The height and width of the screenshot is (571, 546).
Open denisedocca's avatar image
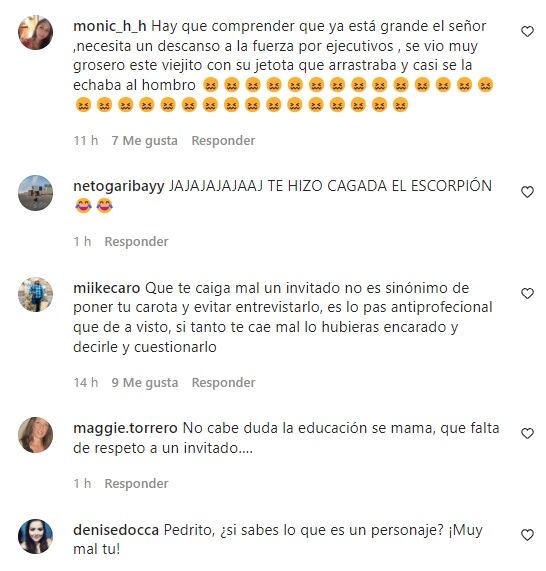[x=35, y=536]
